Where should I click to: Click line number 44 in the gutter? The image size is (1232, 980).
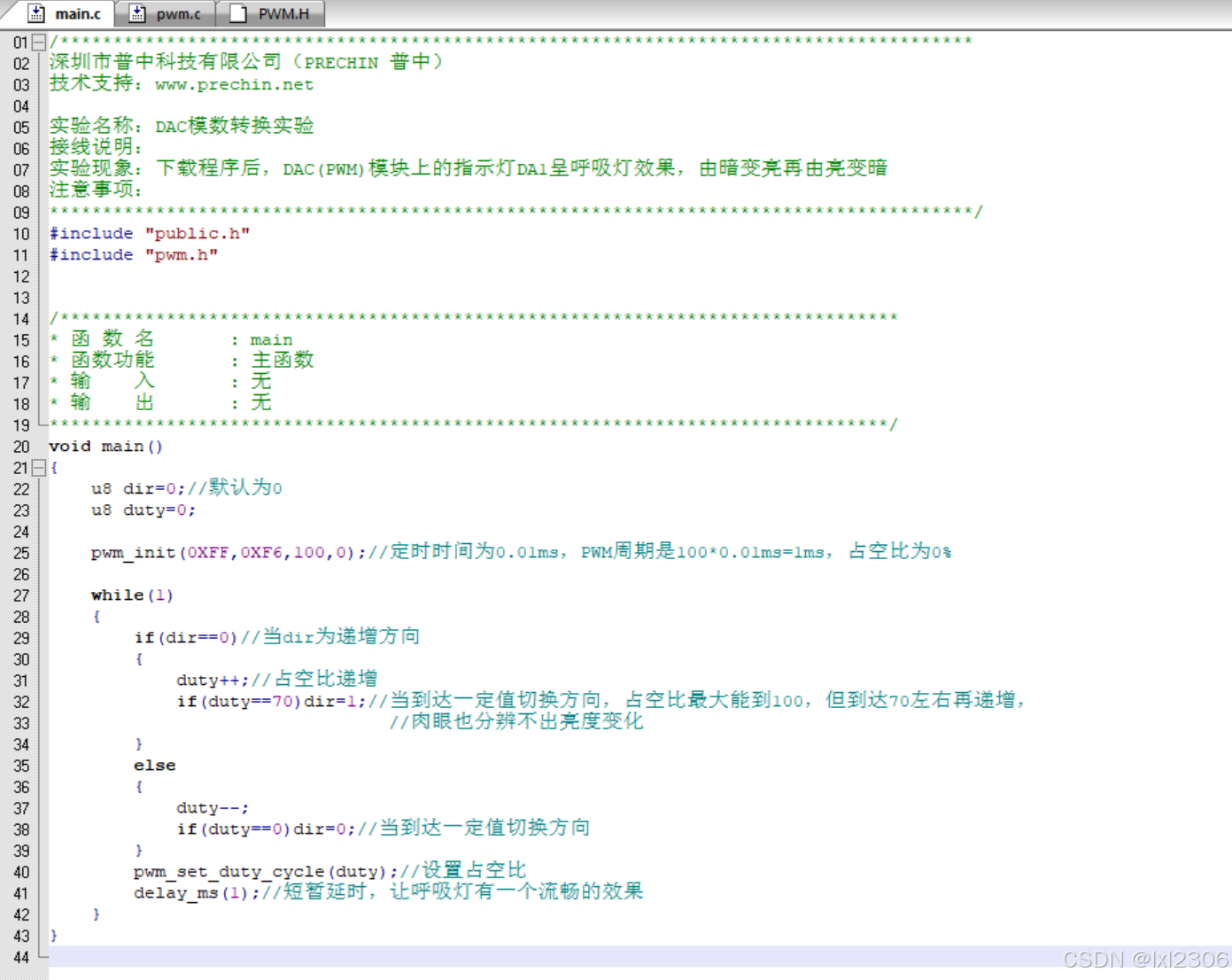pyautogui.click(x=21, y=958)
